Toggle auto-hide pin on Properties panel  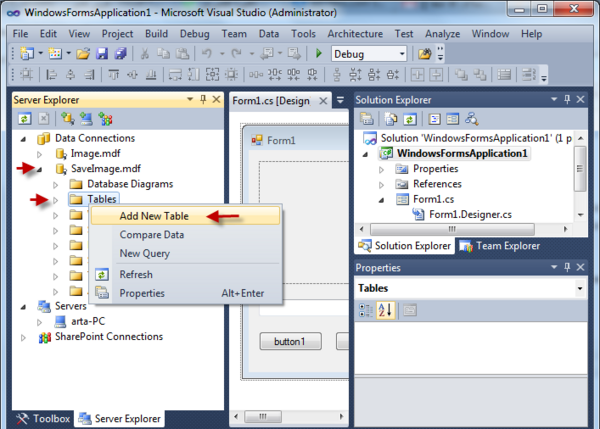[567, 267]
